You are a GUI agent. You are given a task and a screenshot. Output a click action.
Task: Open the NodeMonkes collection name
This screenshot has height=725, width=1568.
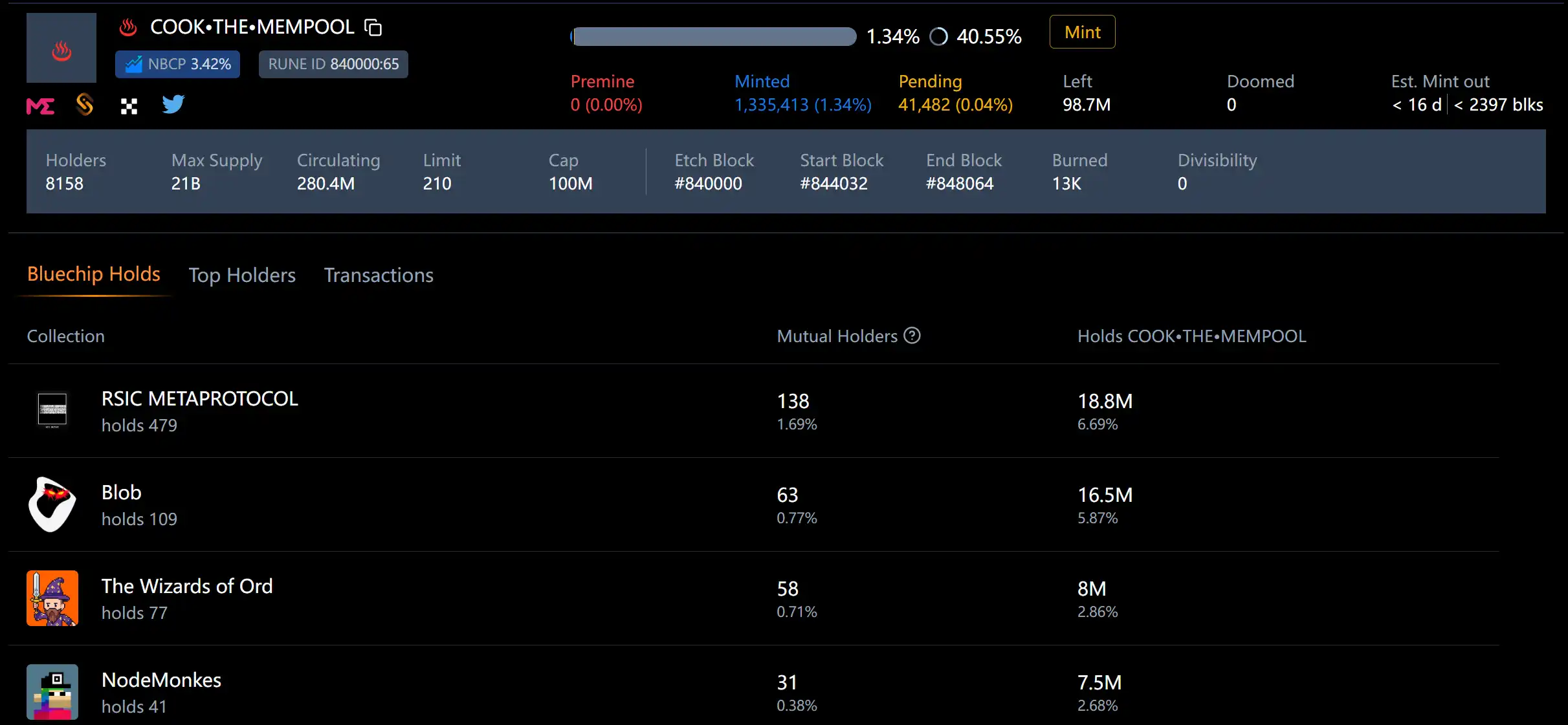tap(161, 680)
